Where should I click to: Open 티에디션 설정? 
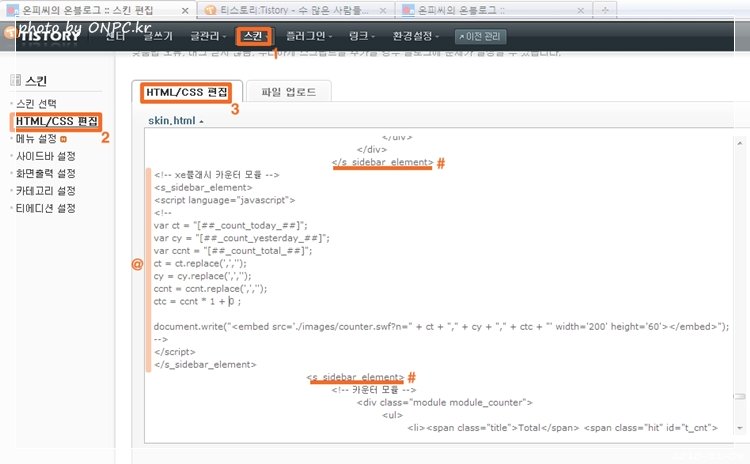(45, 208)
